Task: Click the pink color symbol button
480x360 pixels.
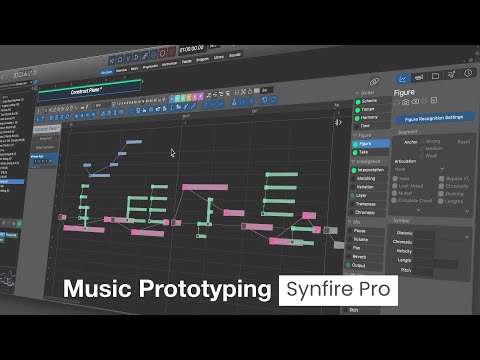Action: pos(195,97)
